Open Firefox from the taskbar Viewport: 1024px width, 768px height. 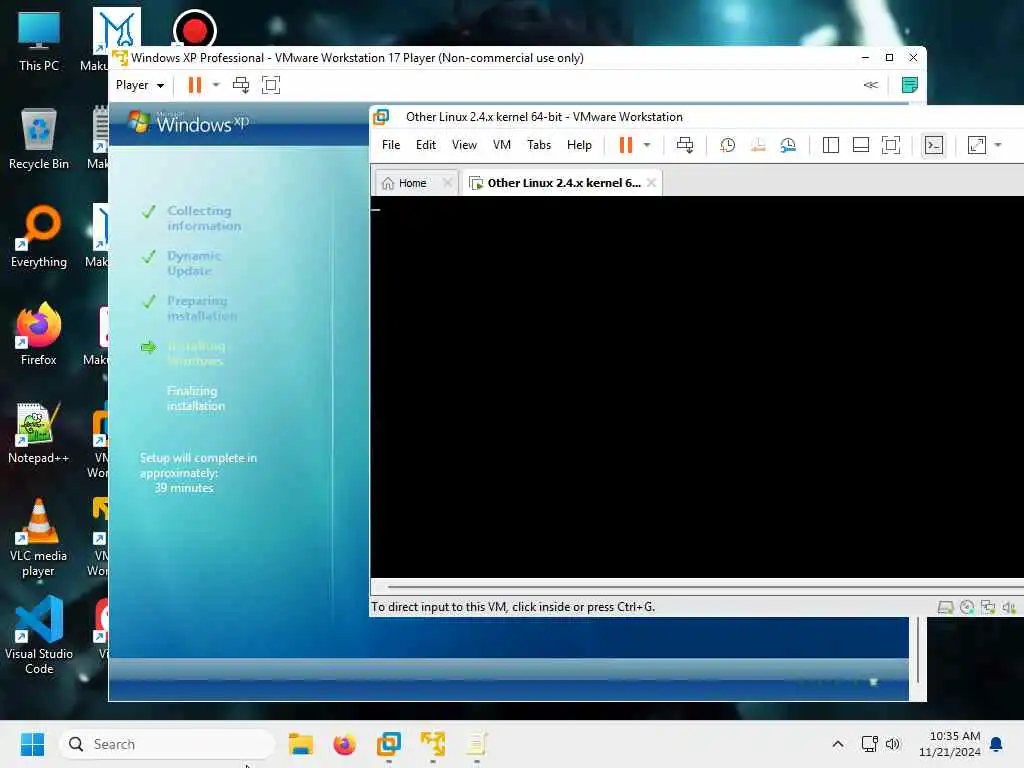345,744
